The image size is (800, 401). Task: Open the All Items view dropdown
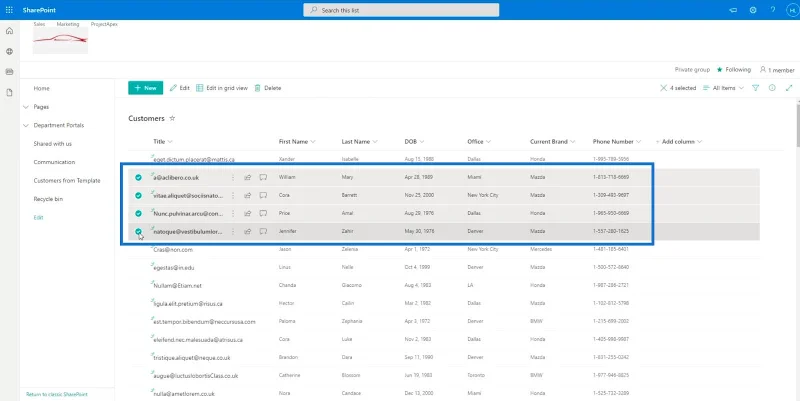723,88
